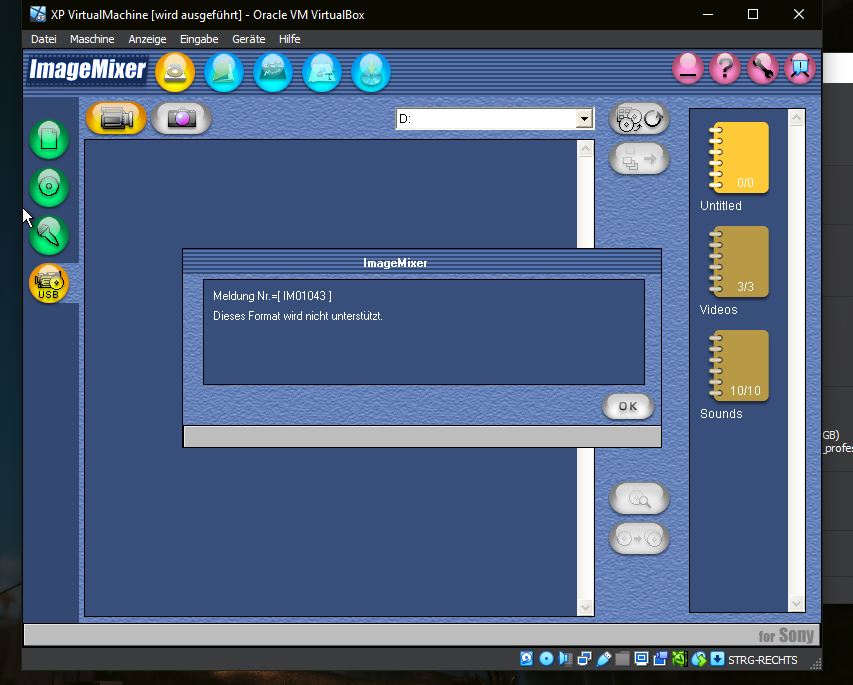Screen dimensions: 853x685
Task: Click the orange disc capture mode icon
Action: [175, 72]
